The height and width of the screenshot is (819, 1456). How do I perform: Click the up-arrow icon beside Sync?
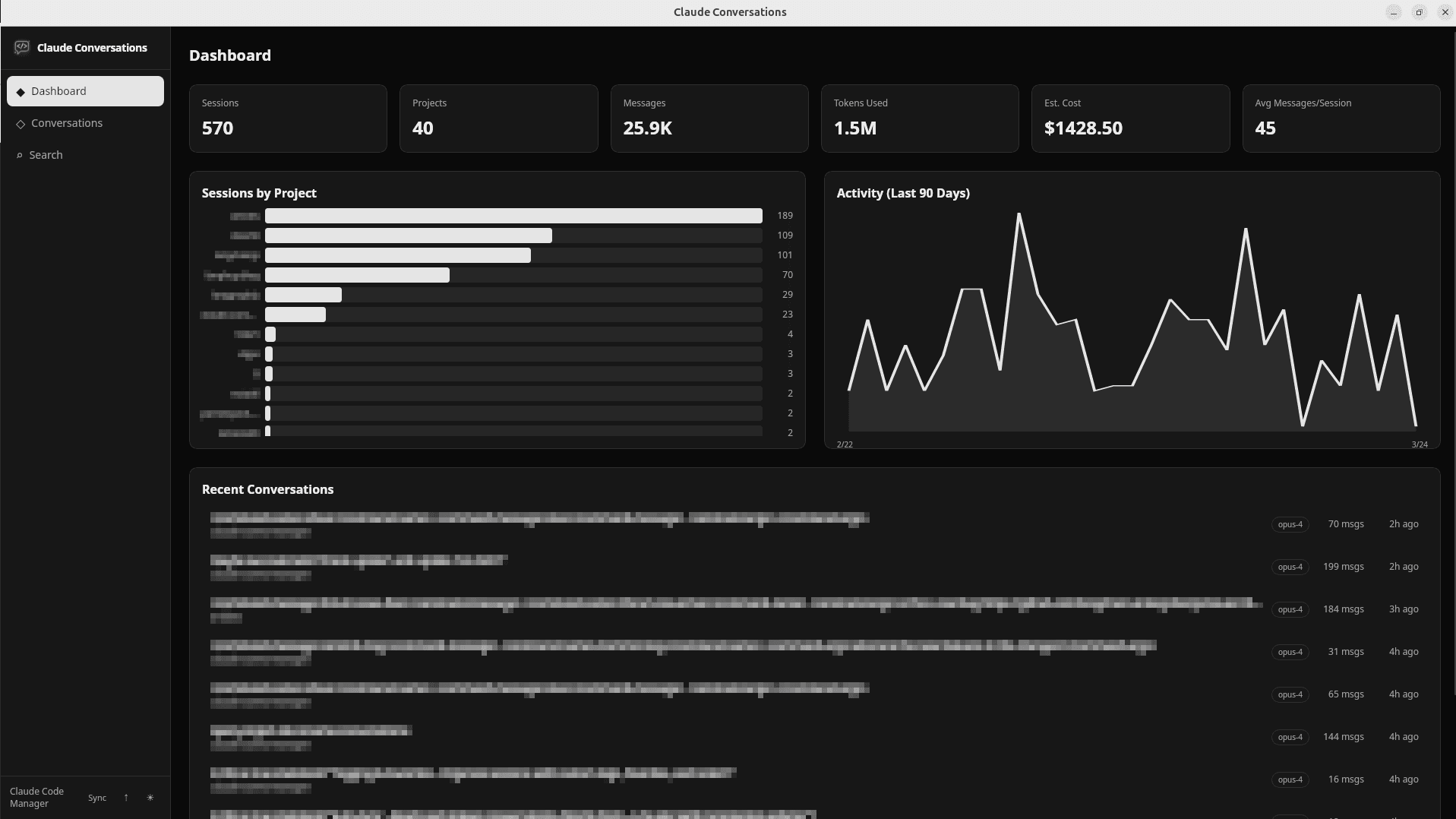(x=126, y=798)
